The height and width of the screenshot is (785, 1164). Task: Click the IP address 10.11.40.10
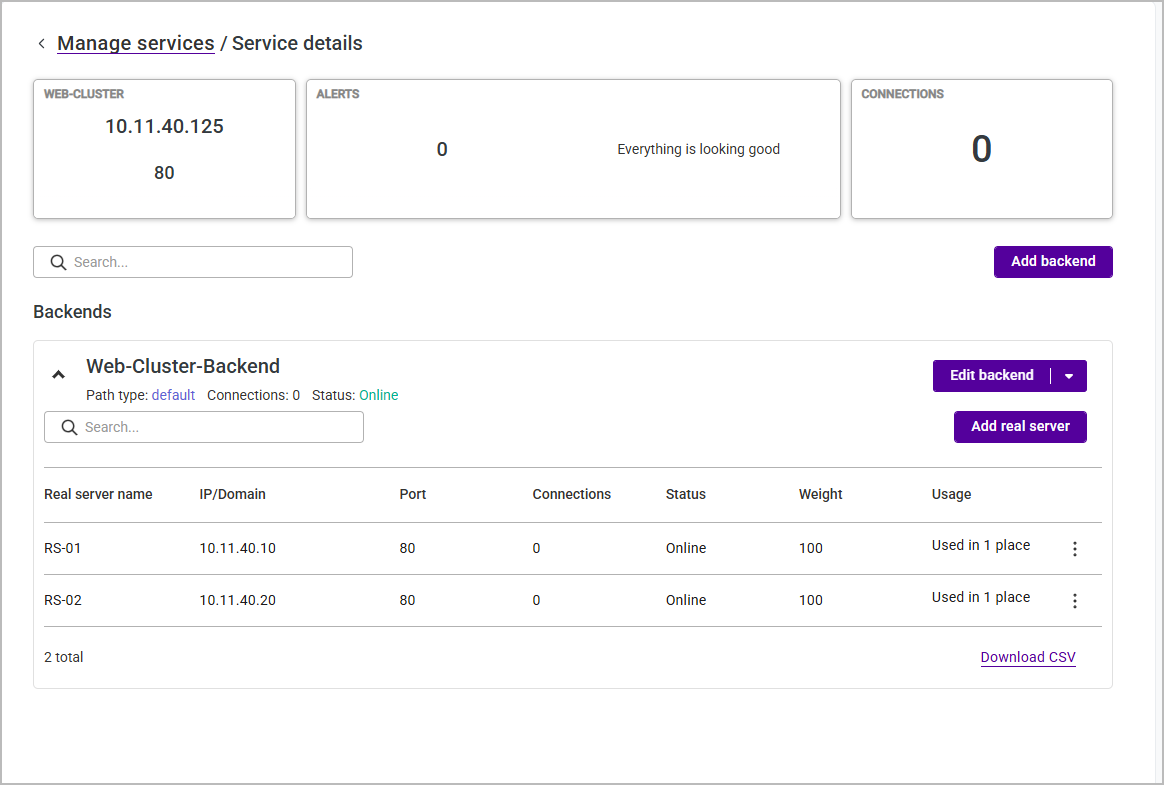238,549
